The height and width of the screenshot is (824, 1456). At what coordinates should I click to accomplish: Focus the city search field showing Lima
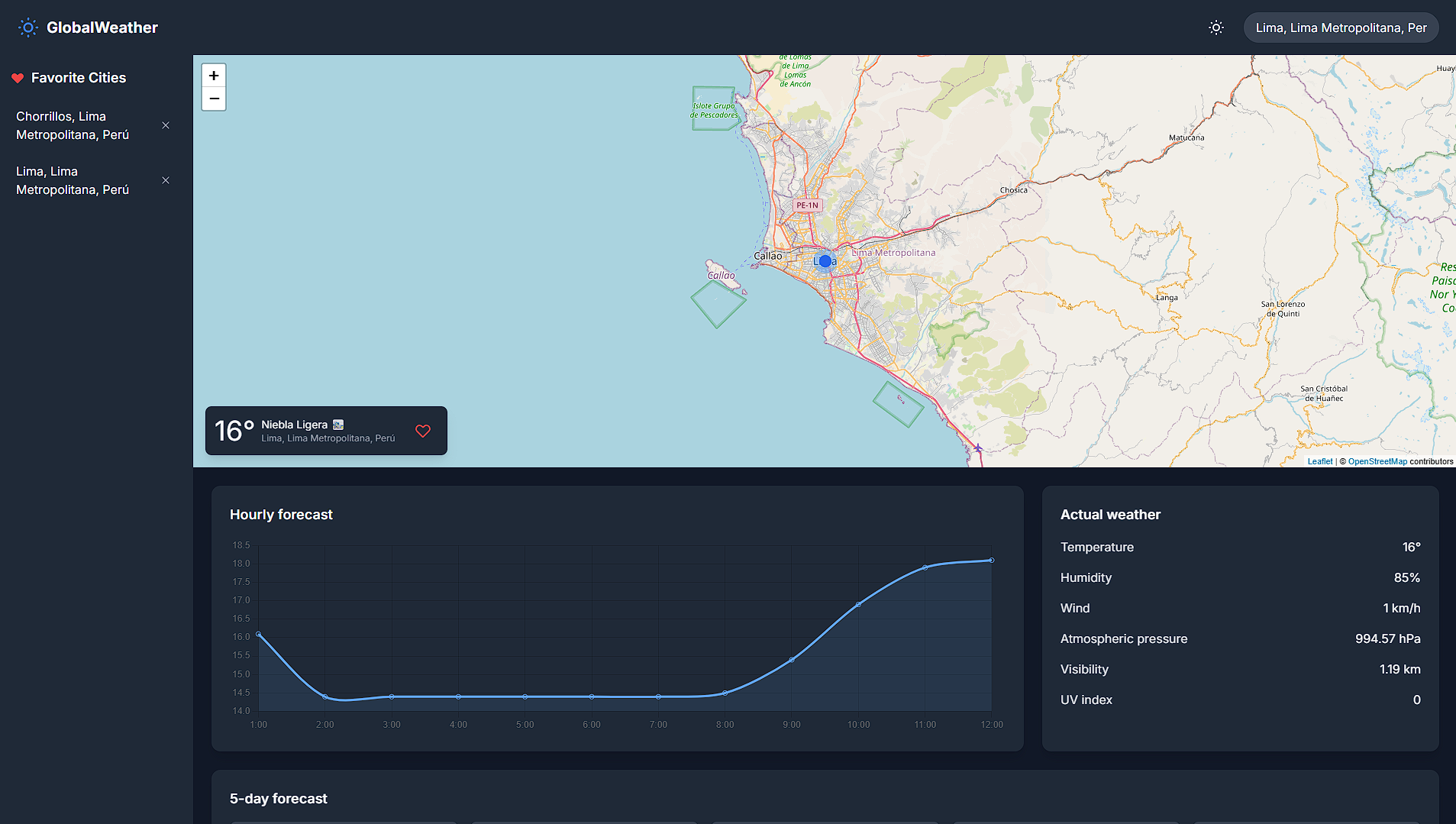pos(1341,27)
